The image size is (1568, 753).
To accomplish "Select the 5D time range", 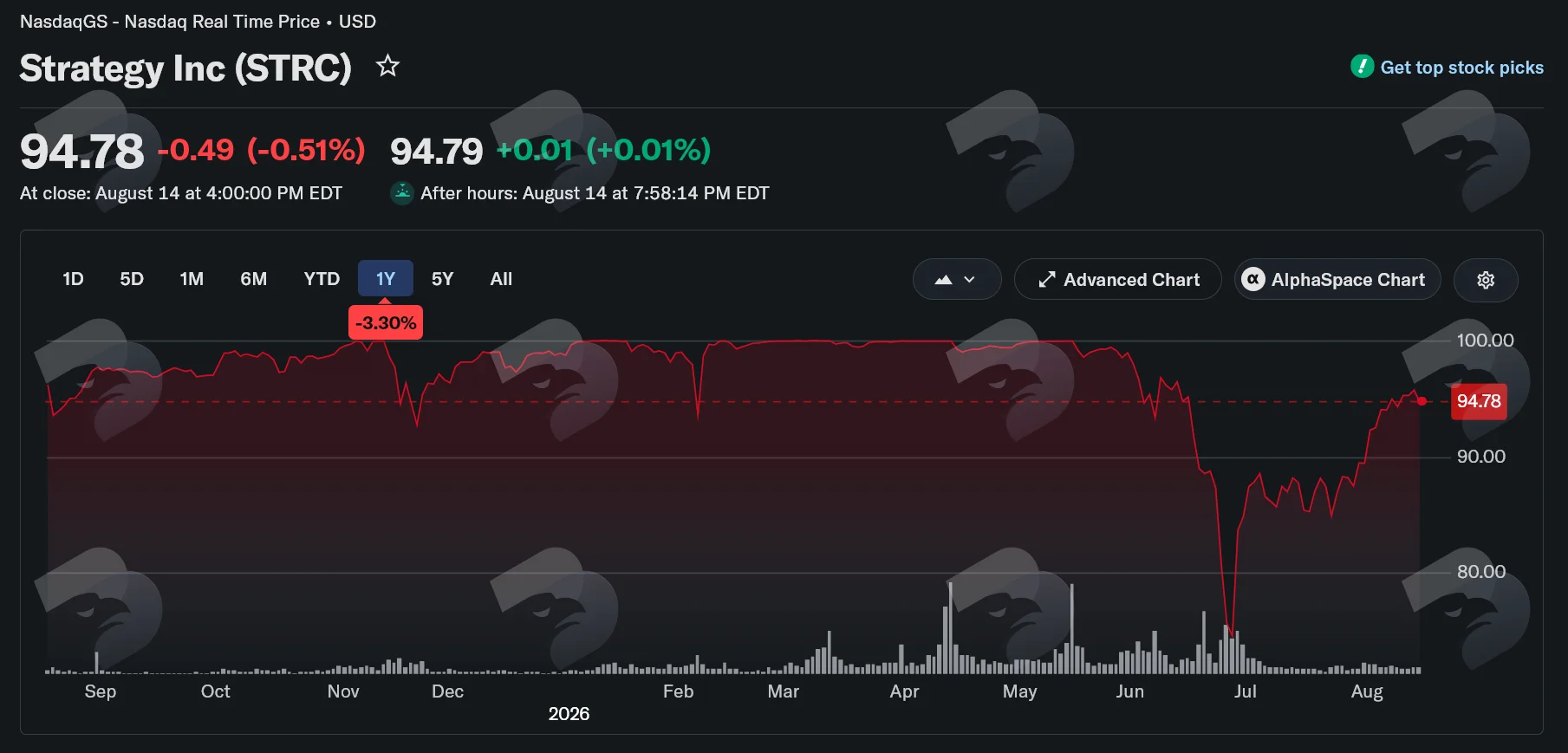I will 132,279.
